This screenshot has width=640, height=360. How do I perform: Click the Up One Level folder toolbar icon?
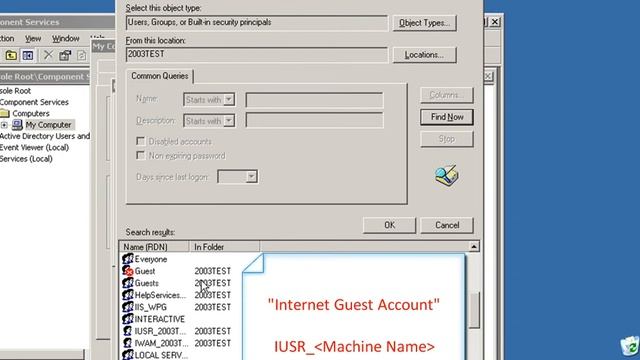[11, 55]
